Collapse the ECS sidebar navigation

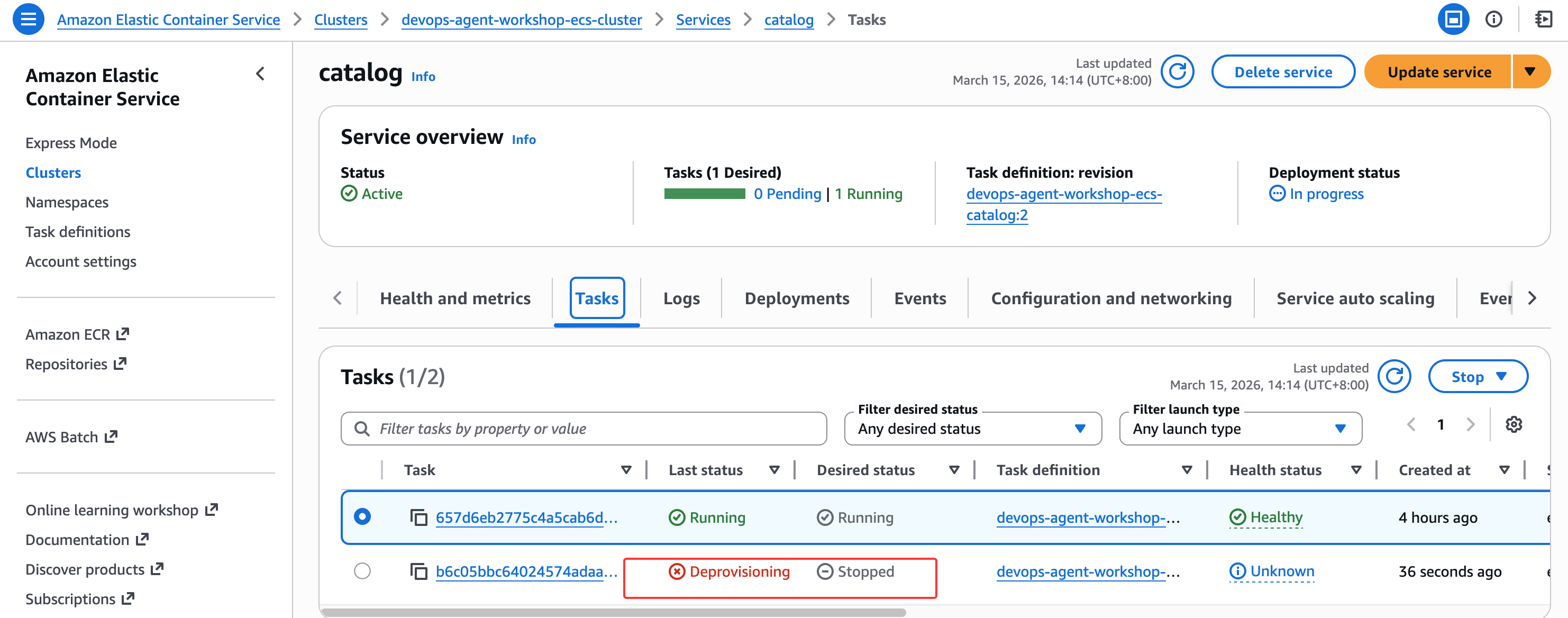click(260, 74)
